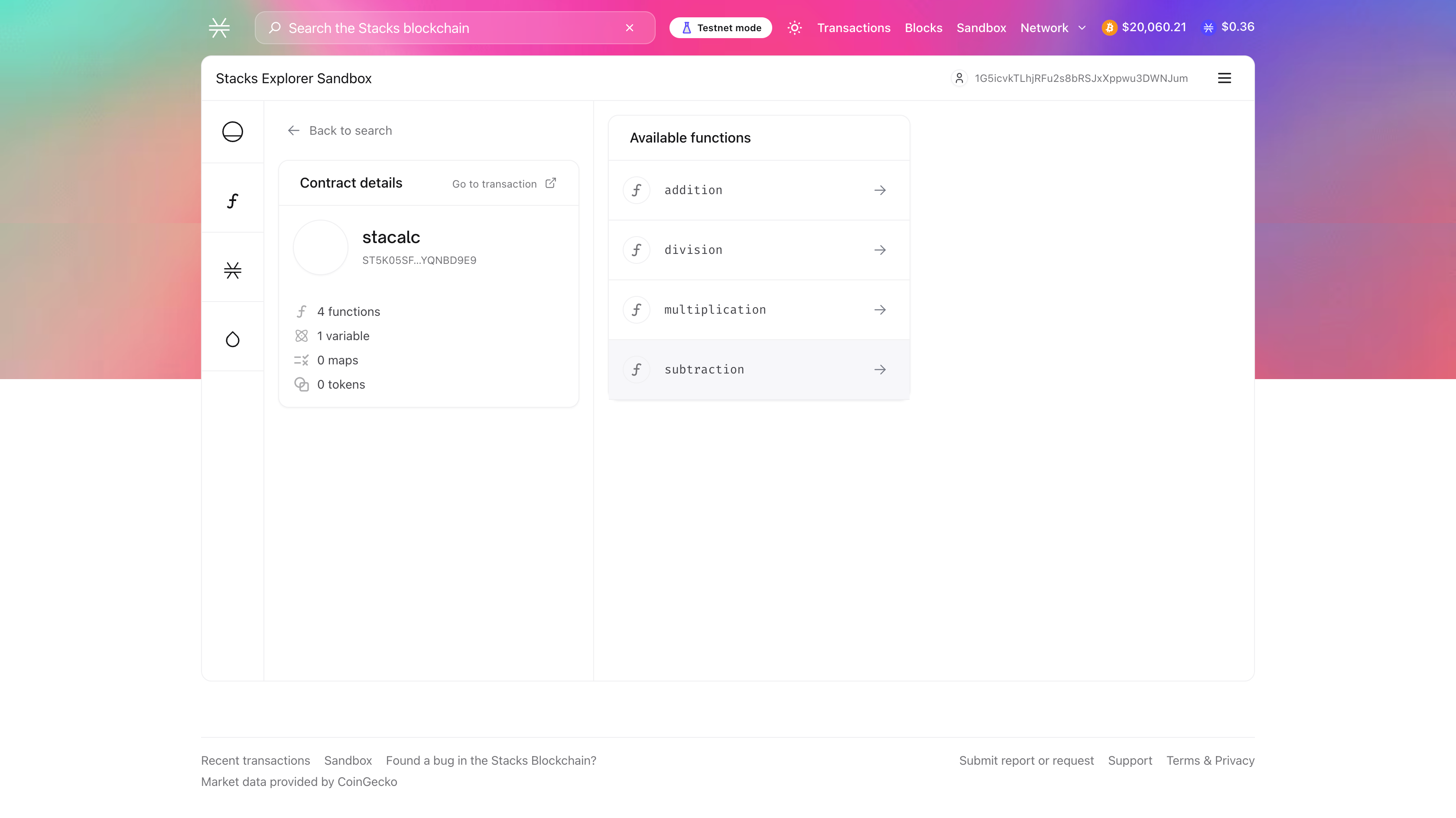Expand the subtraction function row
Image resolution: width=1456 pixels, height=818 pixels.
click(x=758, y=370)
